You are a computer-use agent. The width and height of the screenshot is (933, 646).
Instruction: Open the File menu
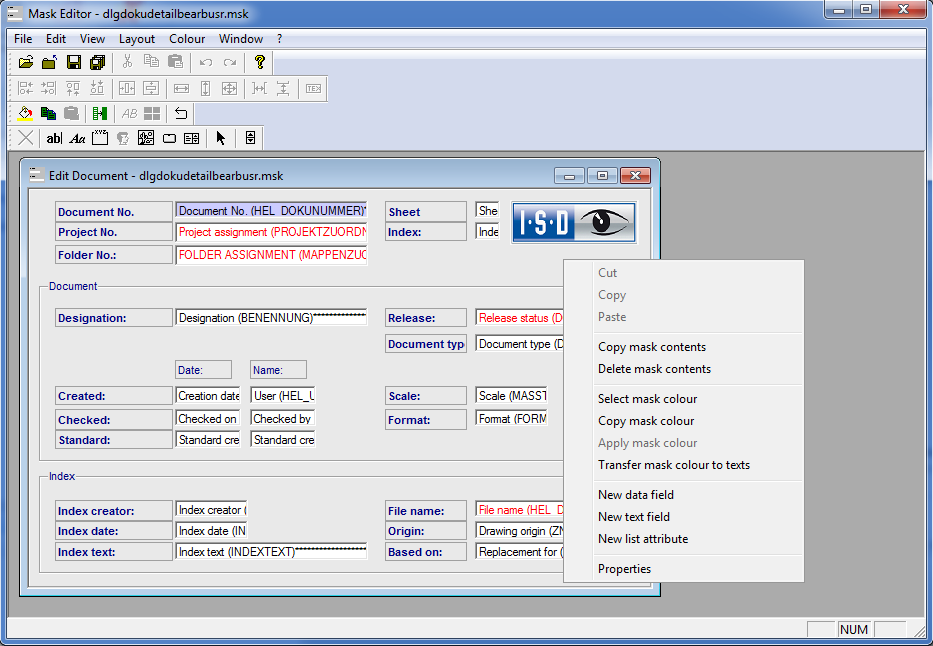pos(23,39)
